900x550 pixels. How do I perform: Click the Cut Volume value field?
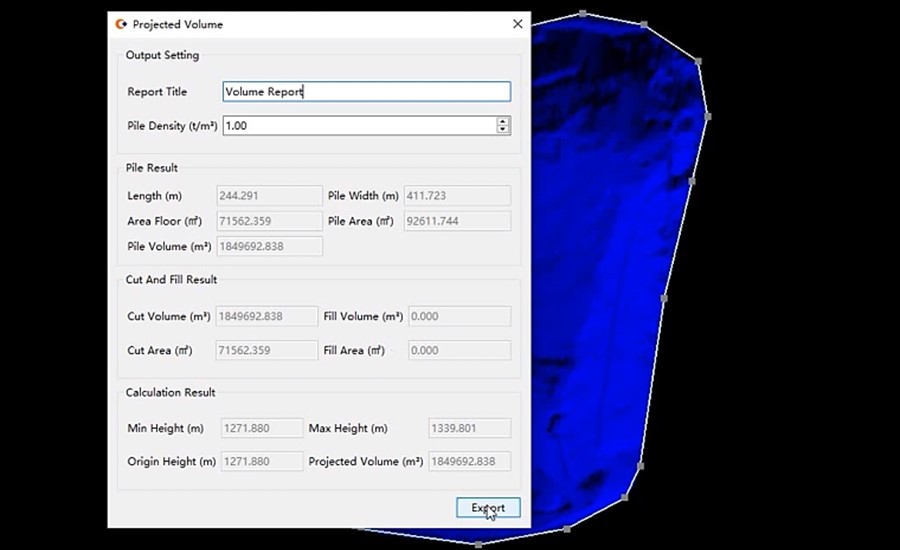click(x=267, y=316)
